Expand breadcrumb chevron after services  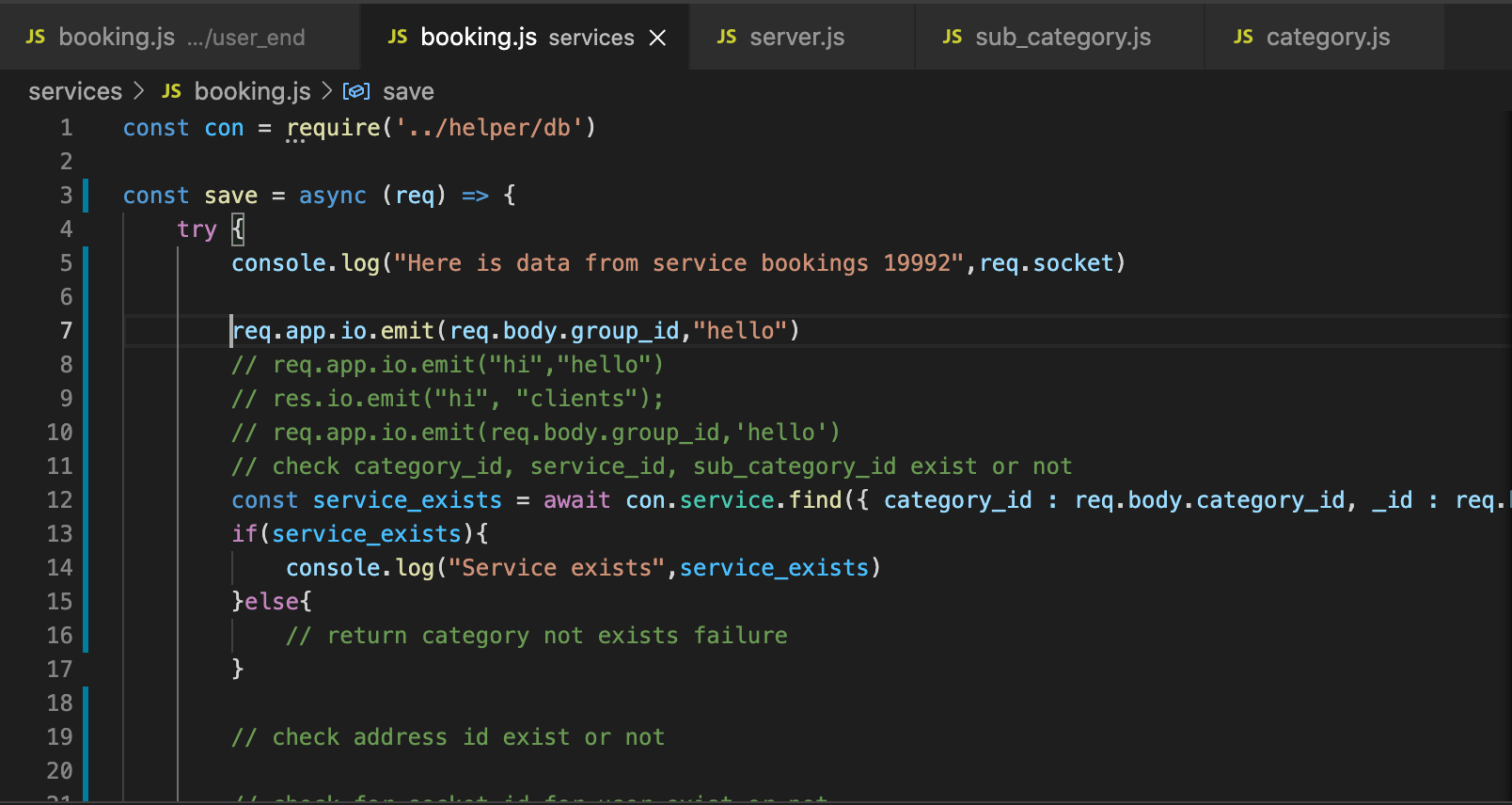click(139, 91)
